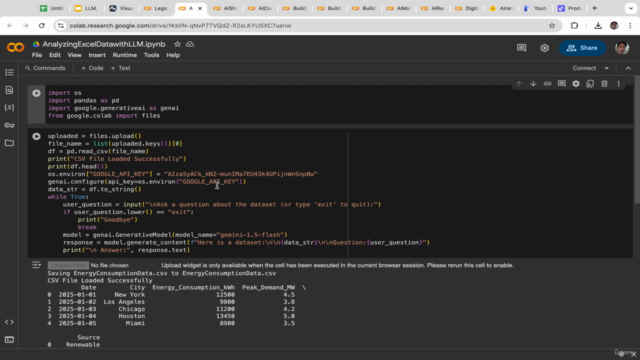Open Chrome three-dot menu
Screen dimensions: 640x360
tap(631, 26)
